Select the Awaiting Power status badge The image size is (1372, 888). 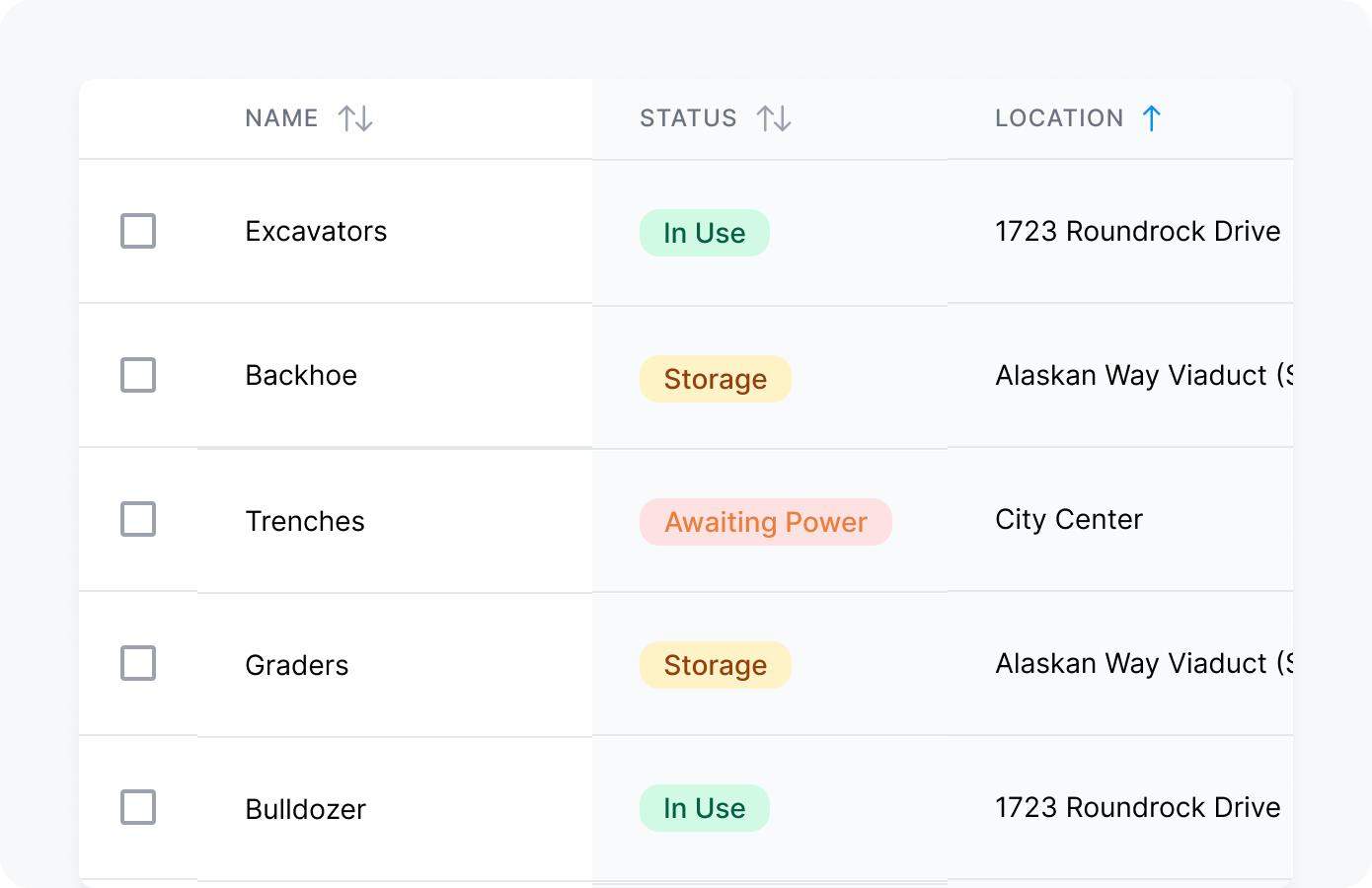pyautogui.click(x=765, y=522)
